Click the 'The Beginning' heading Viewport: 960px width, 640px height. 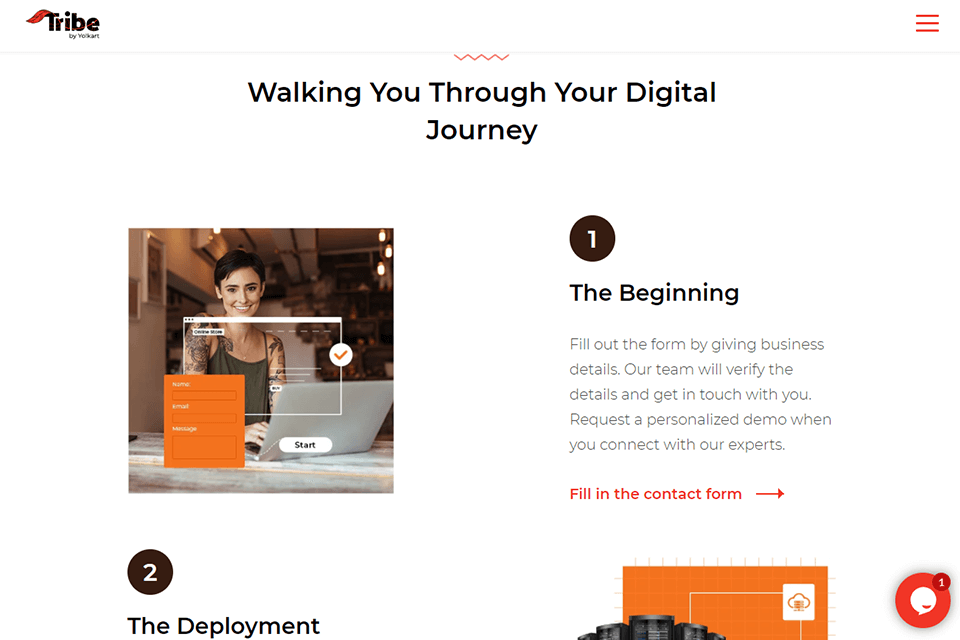click(x=654, y=293)
